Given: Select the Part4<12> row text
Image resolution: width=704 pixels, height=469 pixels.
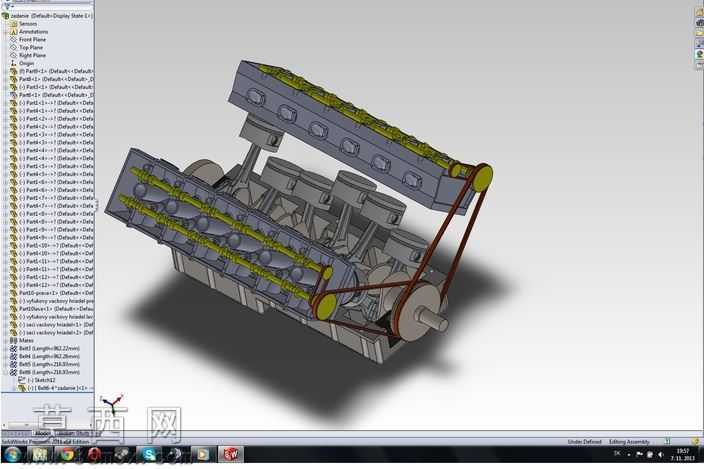Looking at the screenshot, I should (x=56, y=285).
